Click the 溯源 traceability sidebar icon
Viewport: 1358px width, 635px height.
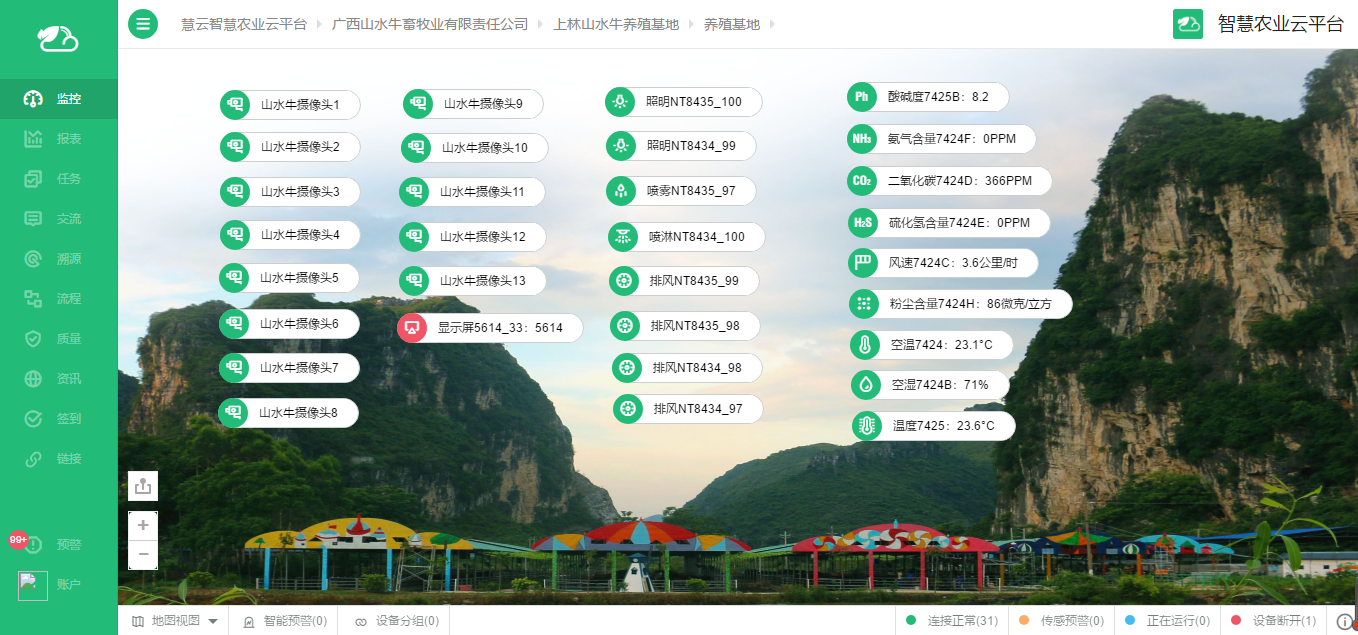coord(33,259)
